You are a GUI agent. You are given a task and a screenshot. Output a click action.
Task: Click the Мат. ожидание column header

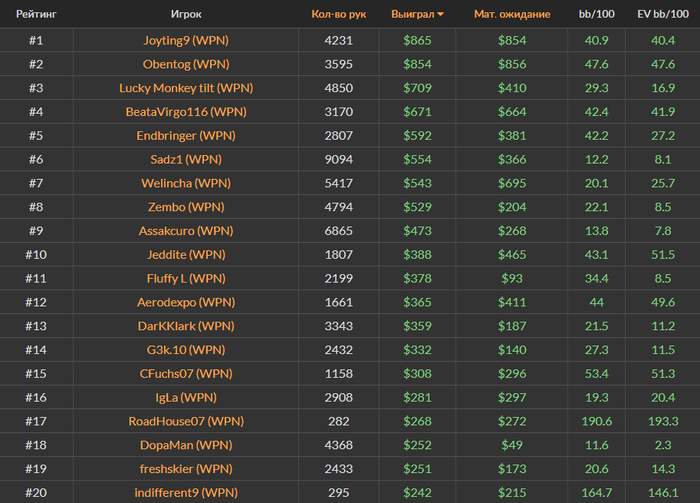[x=512, y=14]
